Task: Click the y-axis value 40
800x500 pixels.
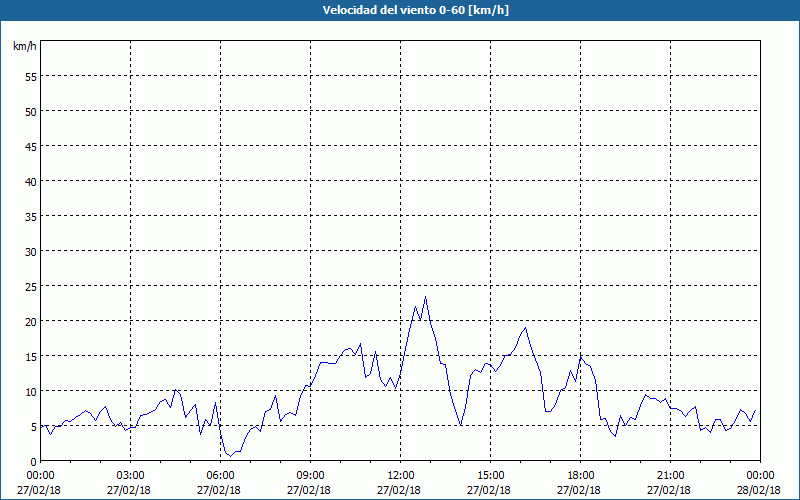Action: (31, 181)
